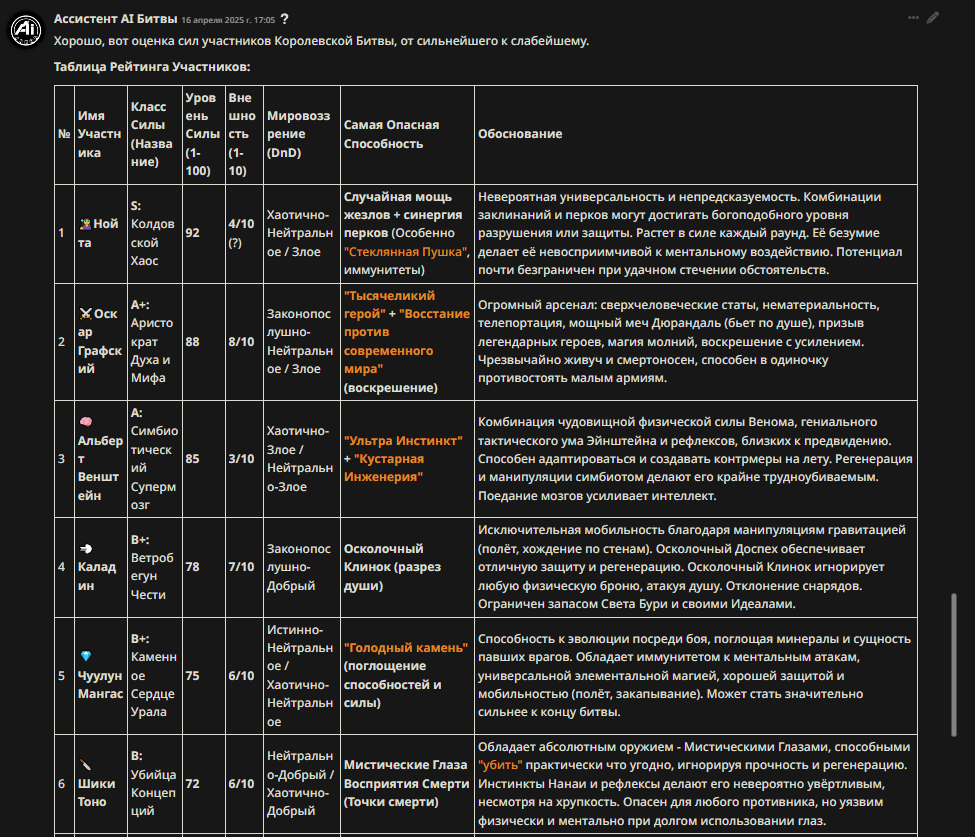Click orange text "Тысячеликий герой"

coord(389,305)
